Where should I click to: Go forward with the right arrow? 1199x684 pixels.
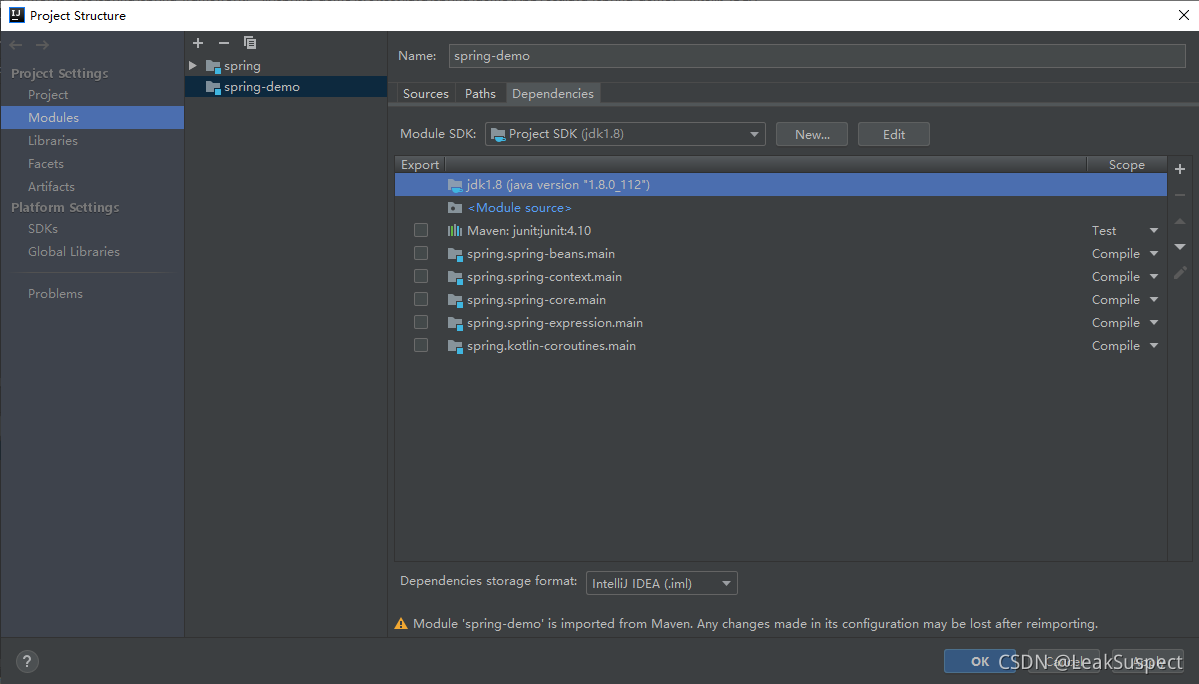[x=42, y=45]
